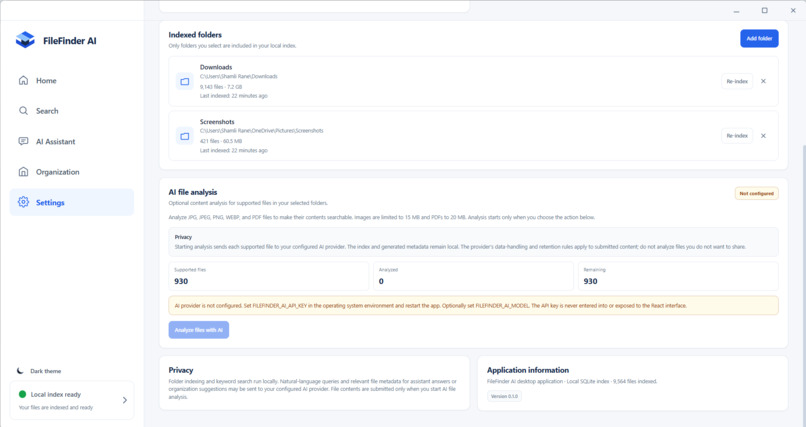Go to the Search section
Viewport: 806px width, 427px height.
[x=71, y=111]
